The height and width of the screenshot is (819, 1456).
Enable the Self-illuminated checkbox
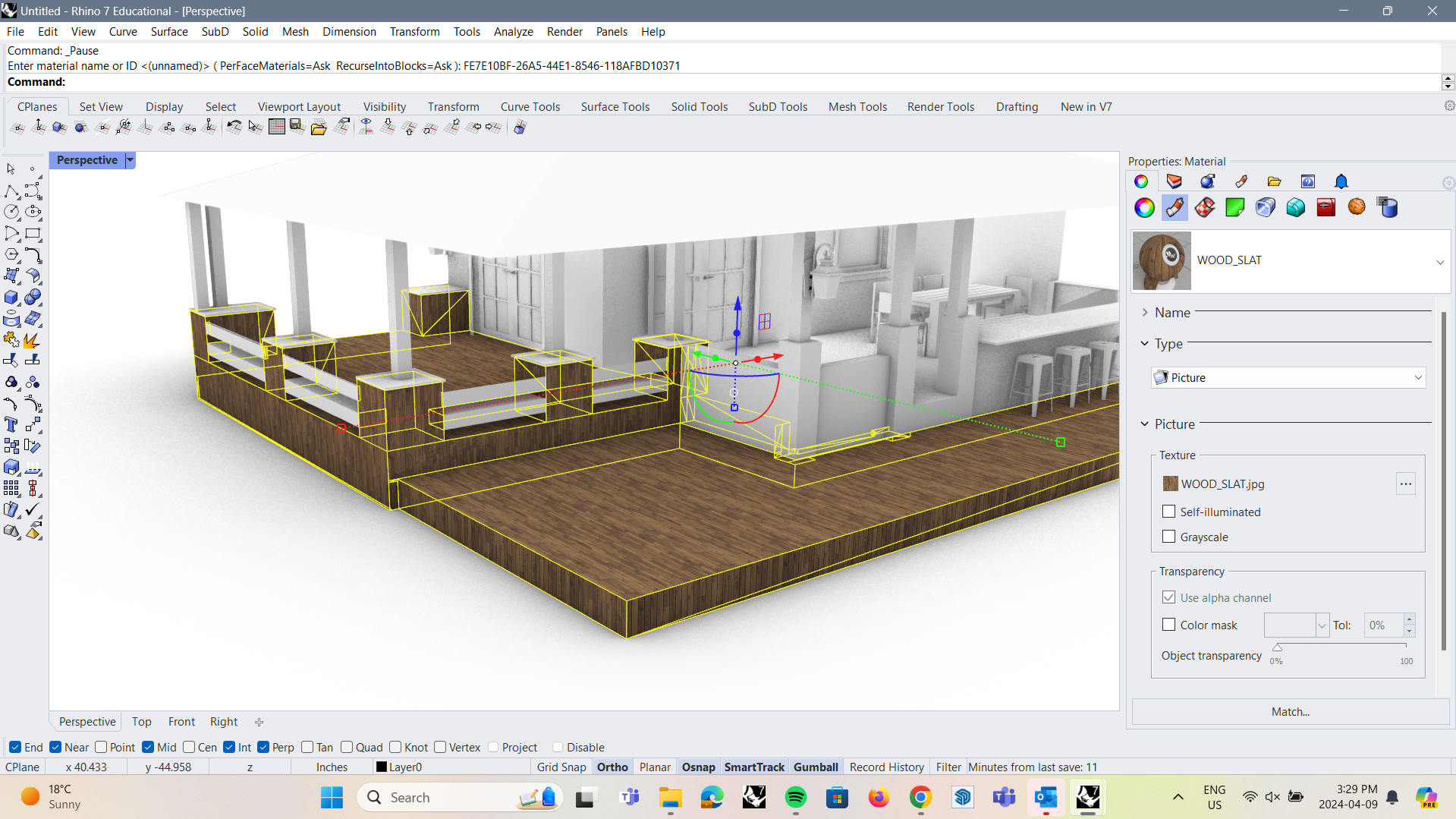pos(1168,512)
